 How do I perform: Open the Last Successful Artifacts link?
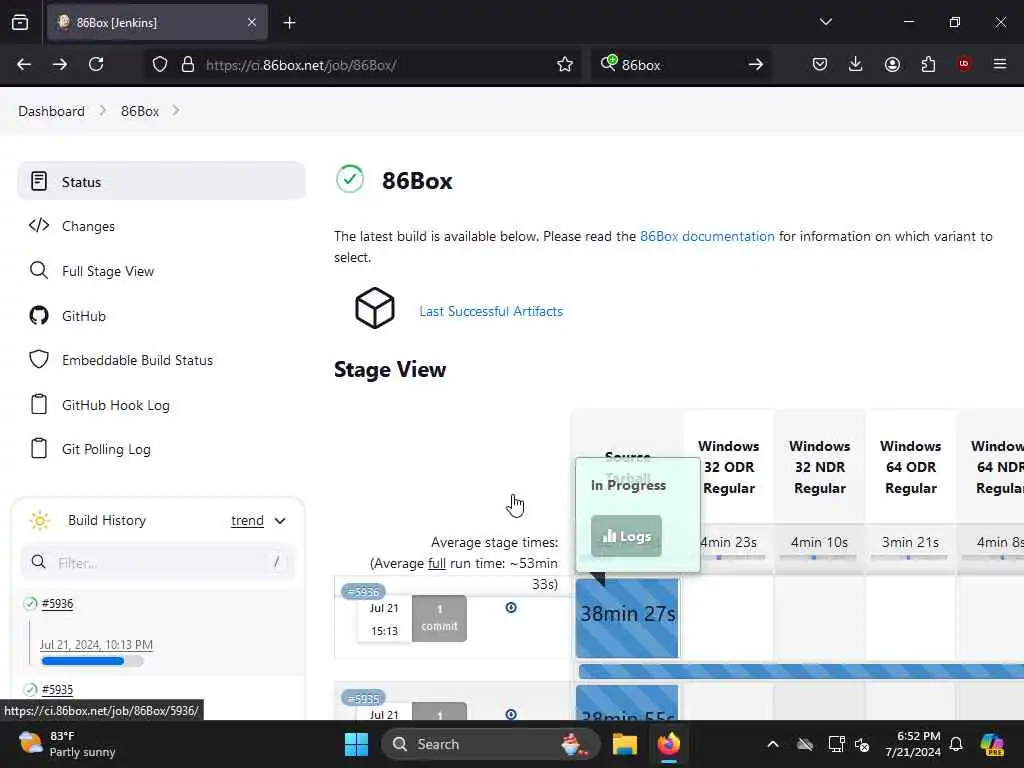pos(491,312)
